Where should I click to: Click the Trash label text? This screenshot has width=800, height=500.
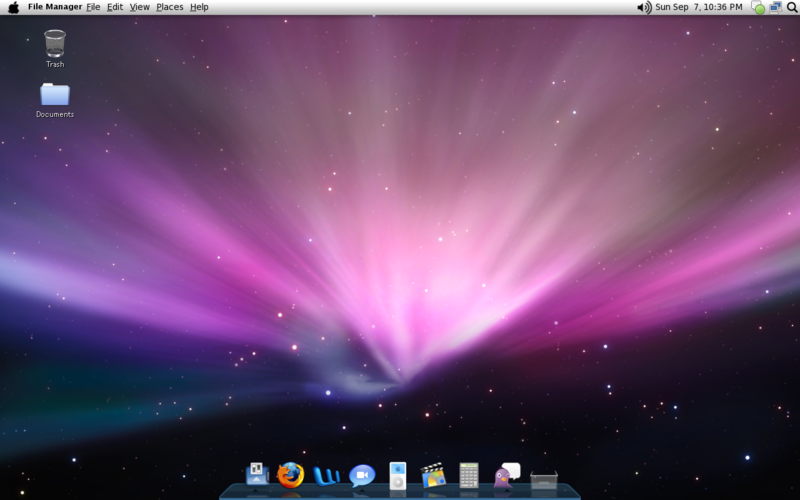55,64
